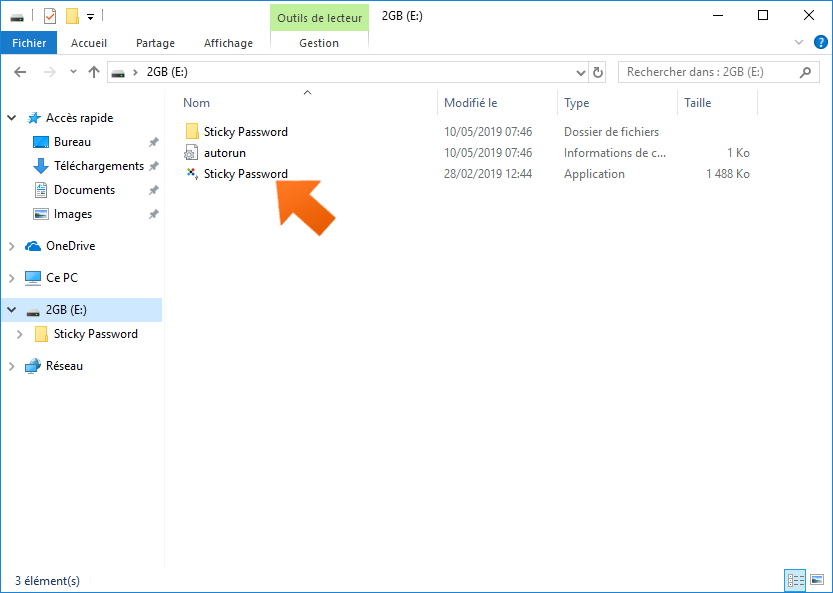Switch to large icons view in status bar
Screen dimensions: 833x593
coord(817,580)
